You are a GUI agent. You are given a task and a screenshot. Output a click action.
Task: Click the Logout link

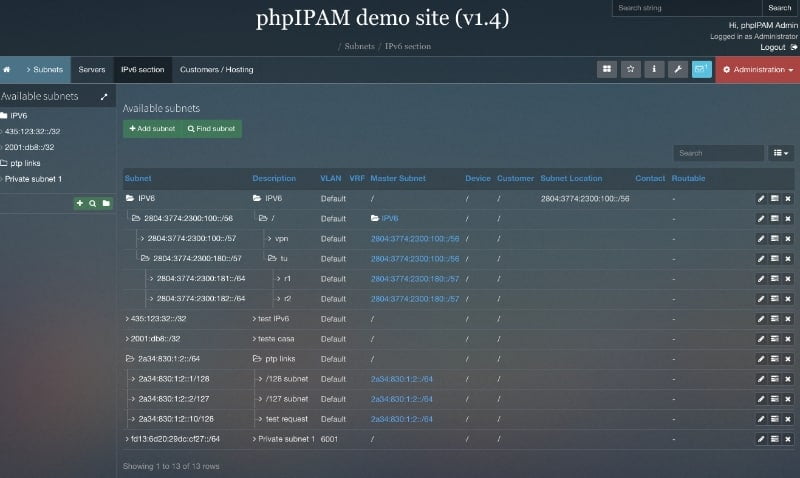772,47
